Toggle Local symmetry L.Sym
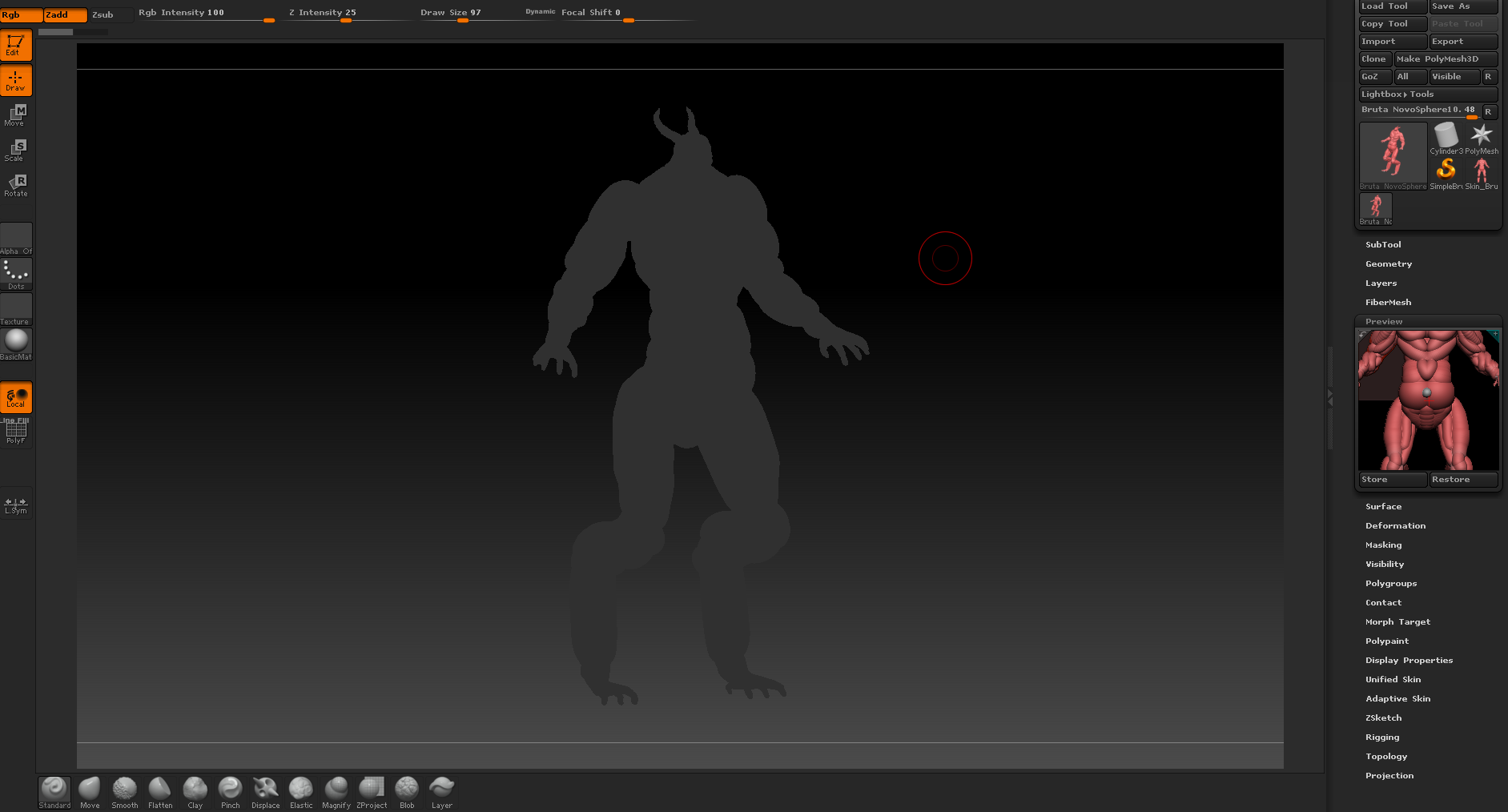Screen dimensions: 1508x812 tap(16, 505)
